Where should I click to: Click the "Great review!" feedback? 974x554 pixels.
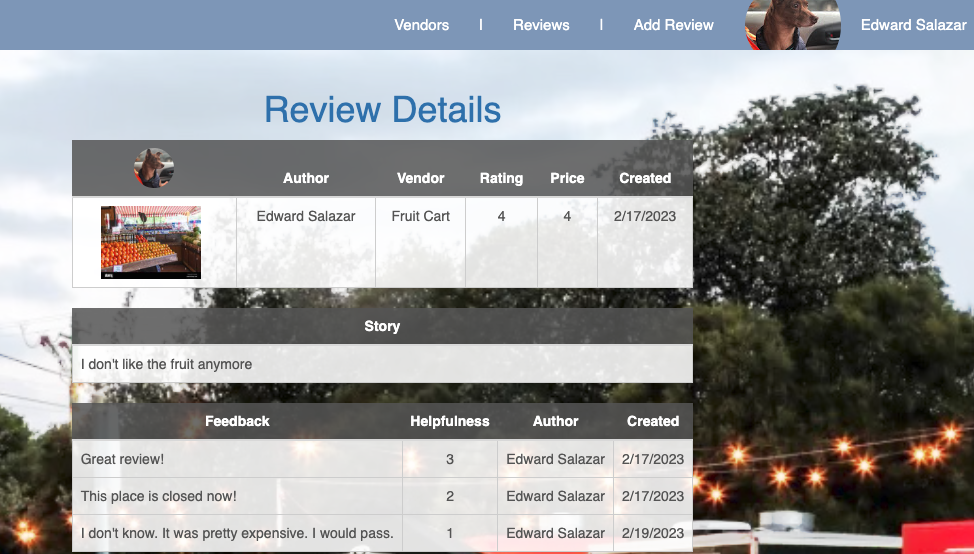tap(122, 460)
